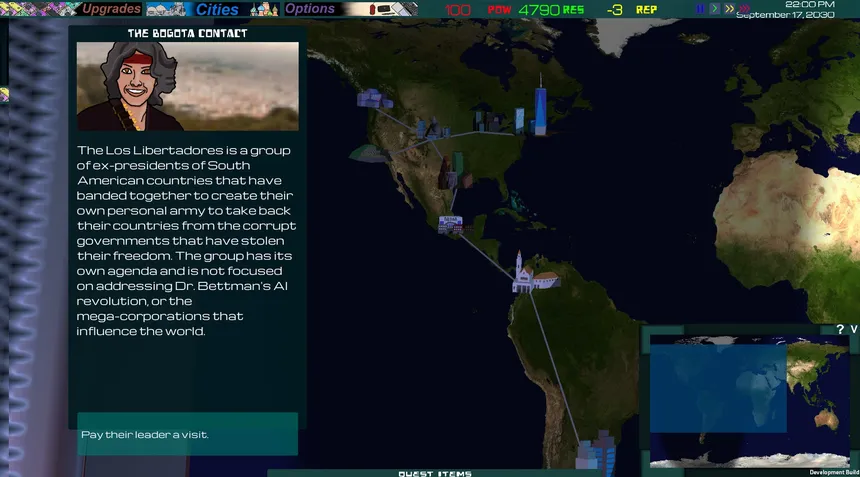This screenshot has width=860, height=477.
Task: Collapse the minimap with V arrow
Action: click(853, 329)
